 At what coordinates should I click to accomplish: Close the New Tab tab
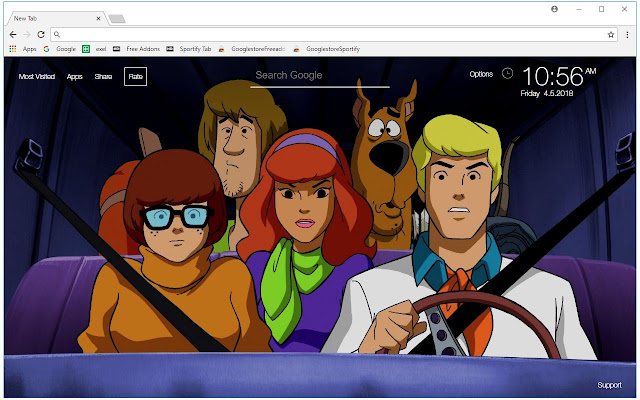point(98,18)
